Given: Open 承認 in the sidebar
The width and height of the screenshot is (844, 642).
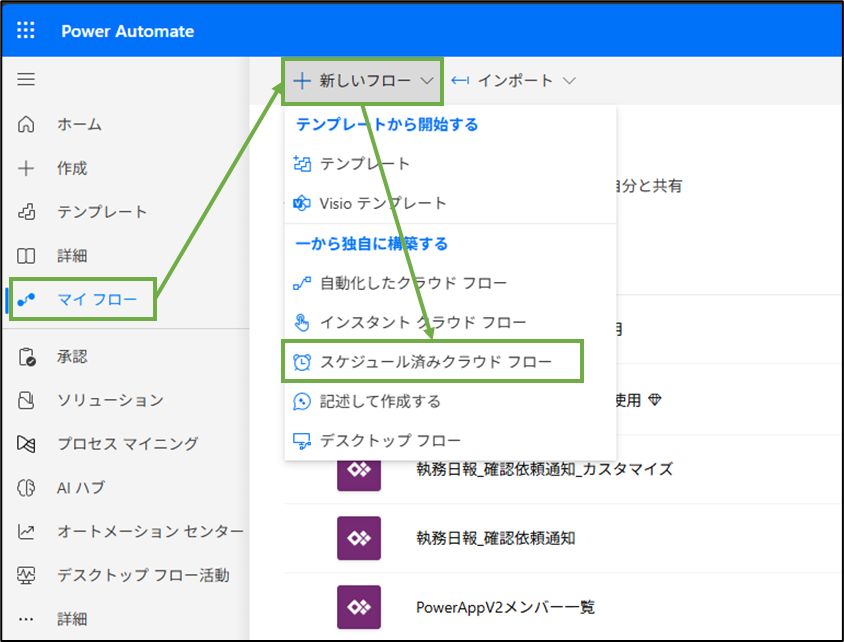Looking at the screenshot, I should (72, 357).
